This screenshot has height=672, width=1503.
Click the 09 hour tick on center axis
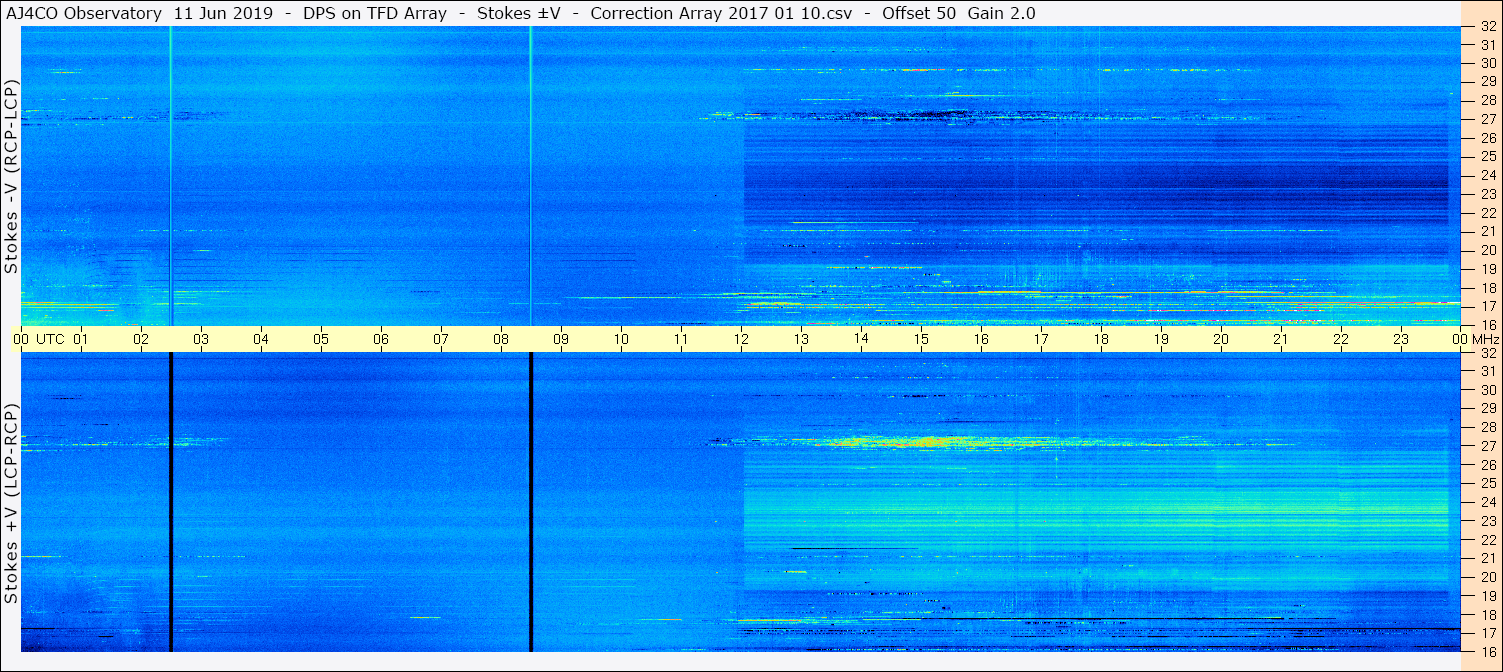561,339
